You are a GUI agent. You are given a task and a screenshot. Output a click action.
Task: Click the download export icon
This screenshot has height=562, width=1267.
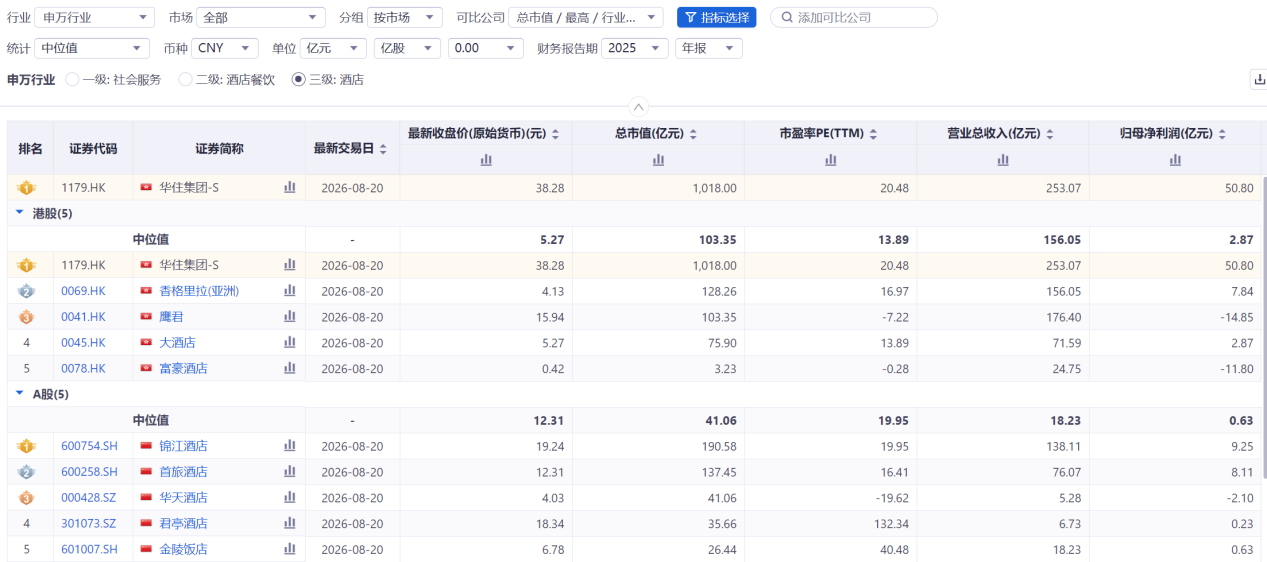[x=1259, y=80]
